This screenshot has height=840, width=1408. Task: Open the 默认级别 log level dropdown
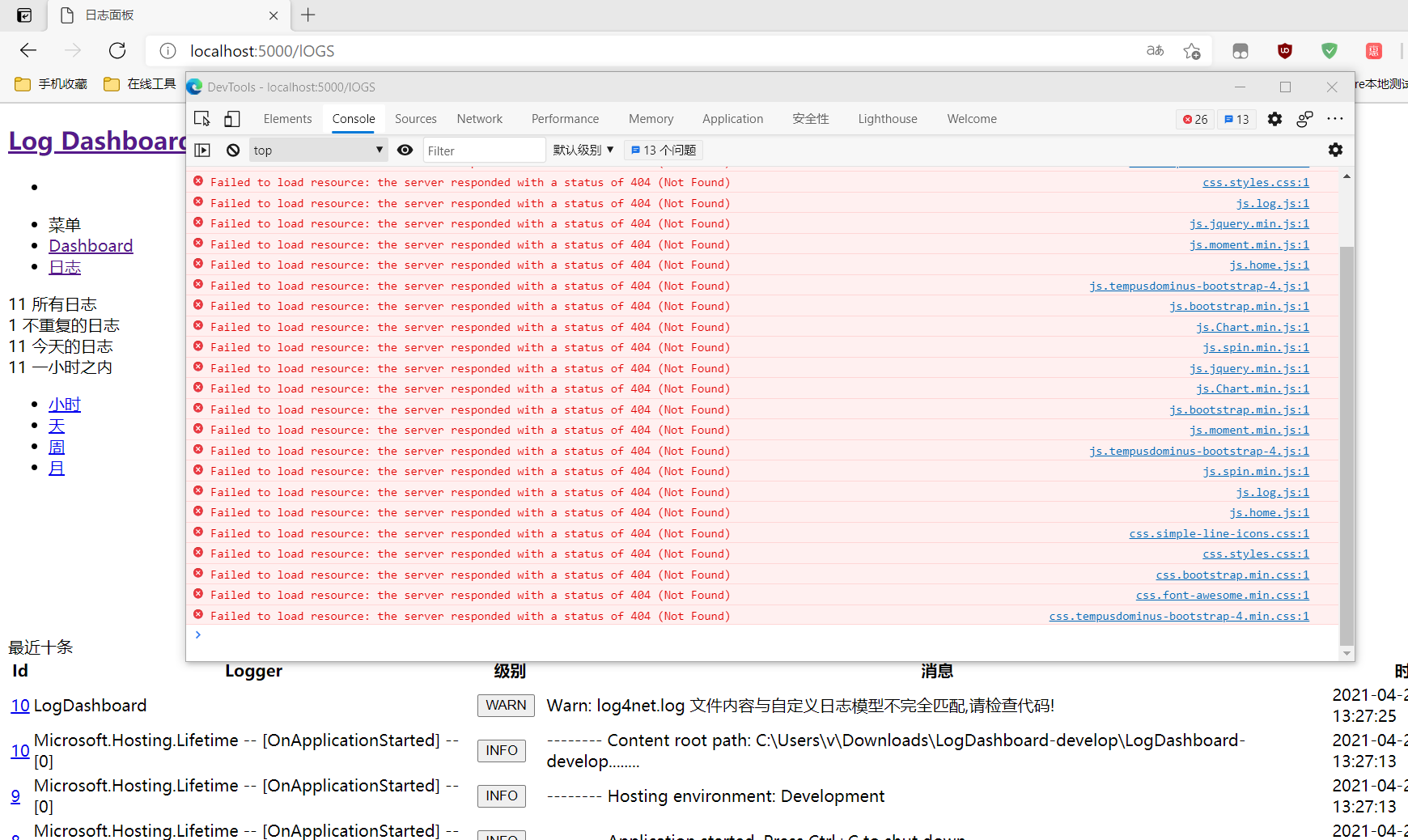click(583, 150)
